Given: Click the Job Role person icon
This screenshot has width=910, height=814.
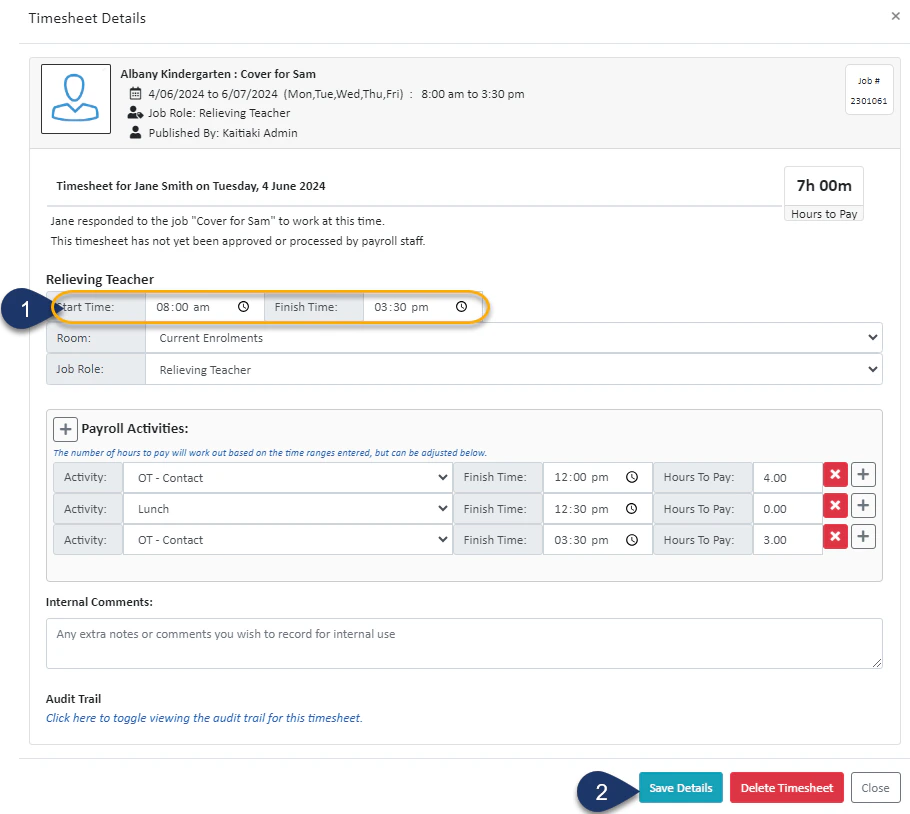Looking at the screenshot, I should [135, 113].
